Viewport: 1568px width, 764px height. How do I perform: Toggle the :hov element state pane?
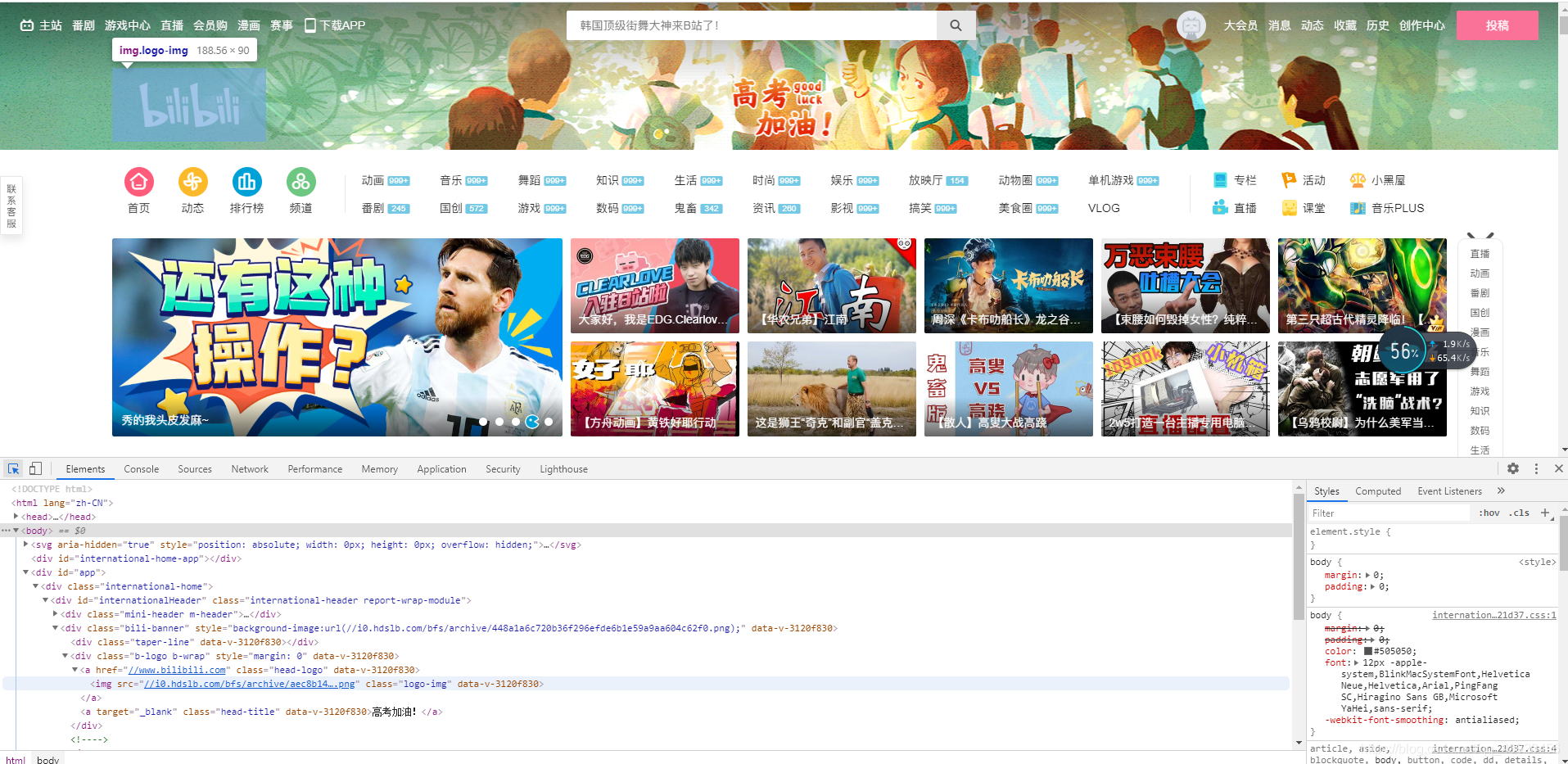point(1489,513)
